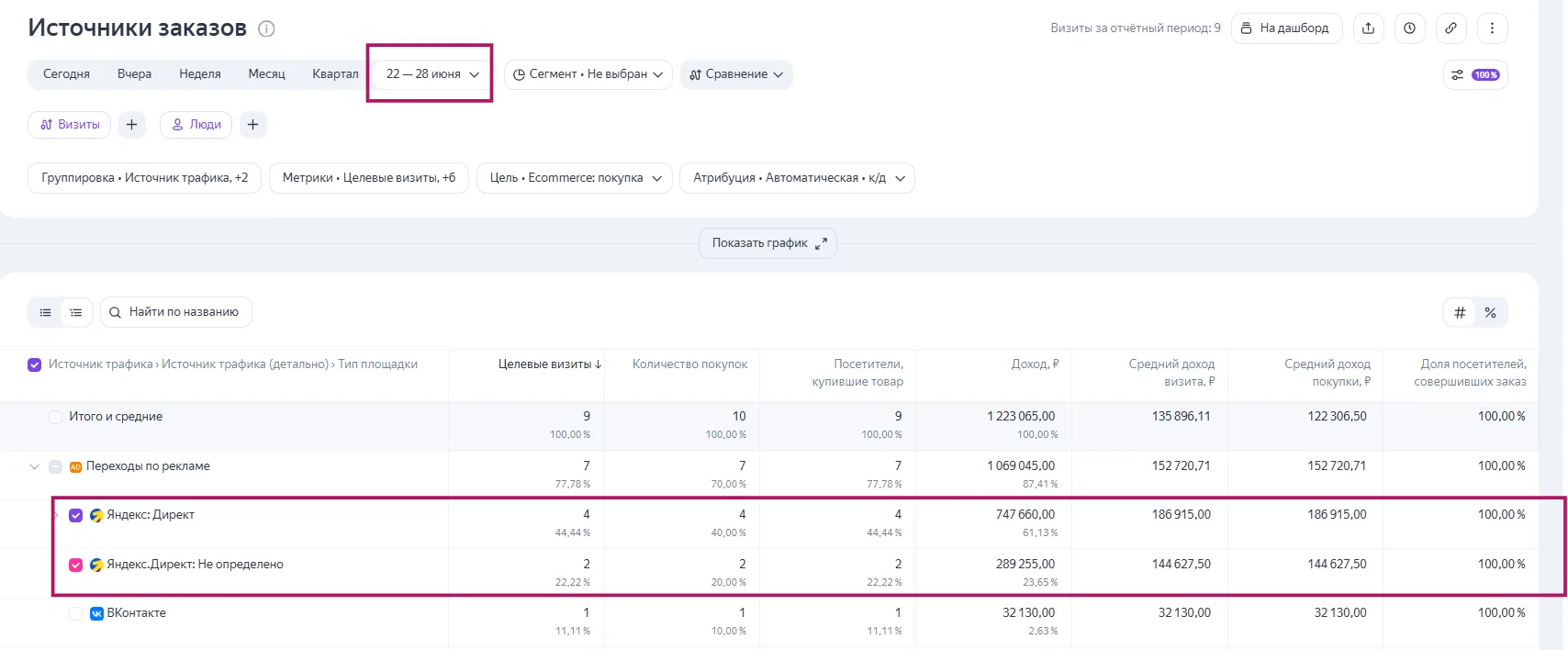
Task: Toggle the Переходы по рекламе checkbox
Action: [55, 466]
